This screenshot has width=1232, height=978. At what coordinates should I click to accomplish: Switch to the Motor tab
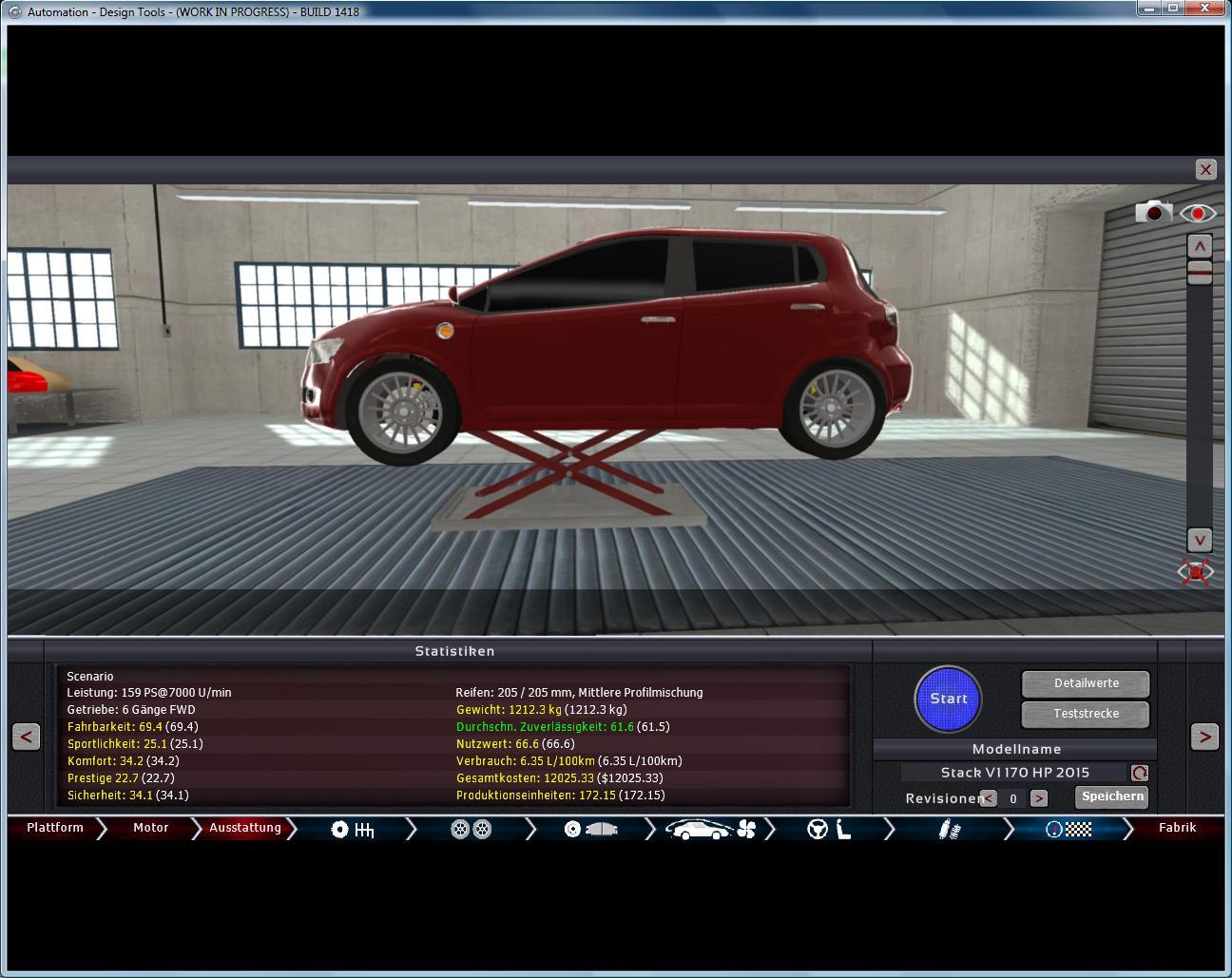click(x=150, y=828)
